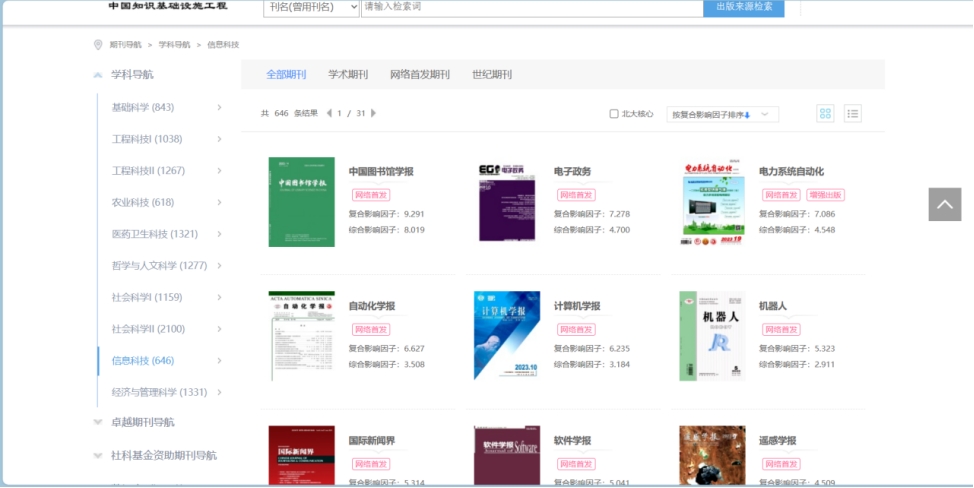
Task: Open 中国图书馆学报 cover thumbnail
Action: [x=302, y=202]
